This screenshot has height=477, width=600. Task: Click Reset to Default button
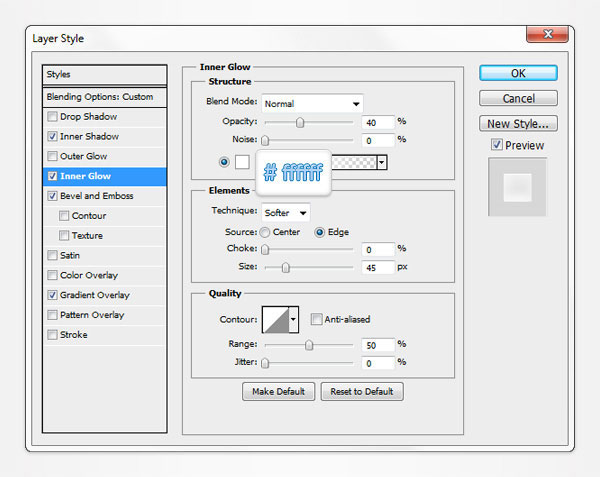pyautogui.click(x=362, y=391)
